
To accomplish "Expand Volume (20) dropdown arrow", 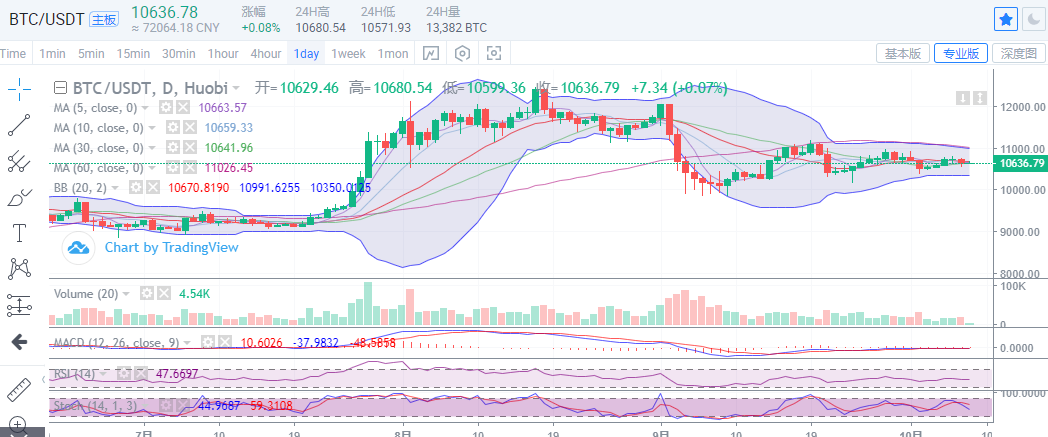I will pos(128,293).
